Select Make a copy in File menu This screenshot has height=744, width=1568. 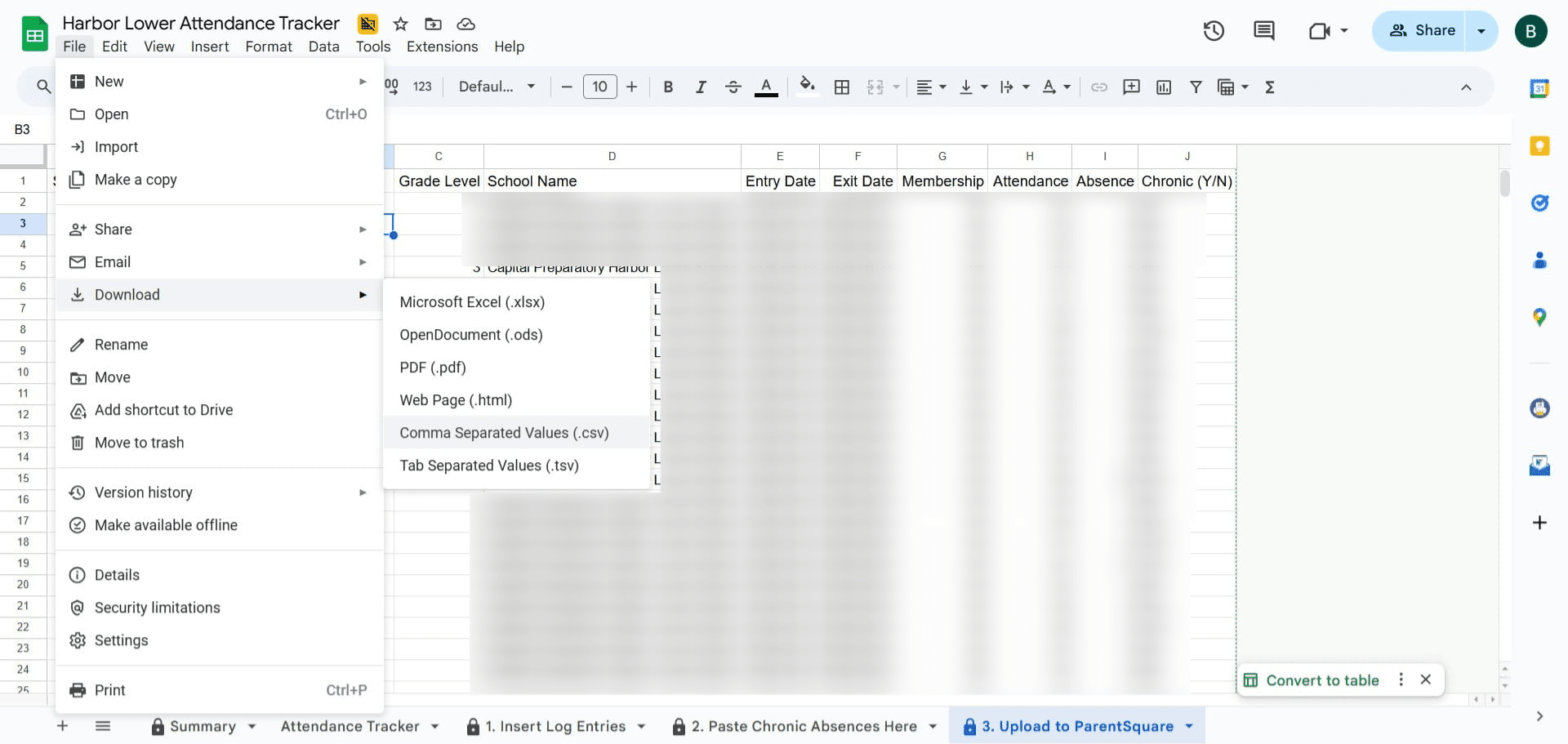pos(219,180)
